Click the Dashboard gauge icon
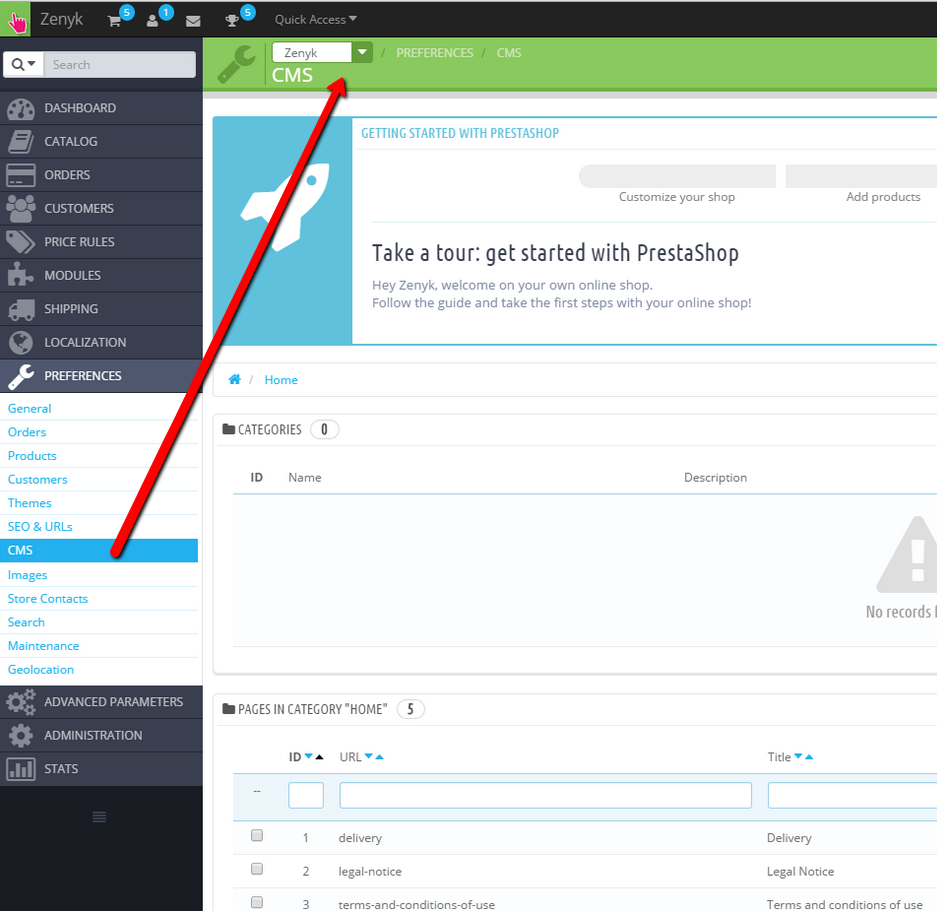Viewport: 937px width, 911px height. tap(20, 108)
